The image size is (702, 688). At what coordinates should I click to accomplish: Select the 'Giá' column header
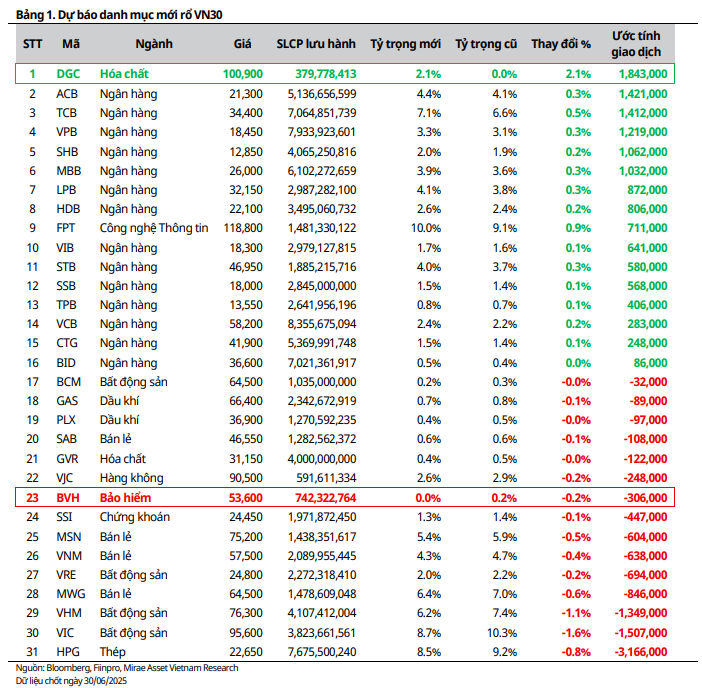[x=242, y=44]
